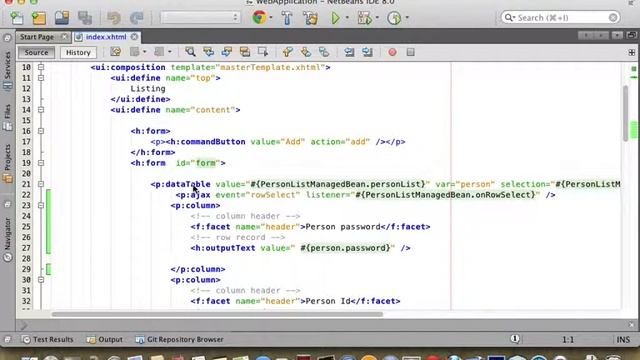Viewport: 640px width, 360px height.
Task: Click the horizontal scrollbar of the editor
Action: 217,314
